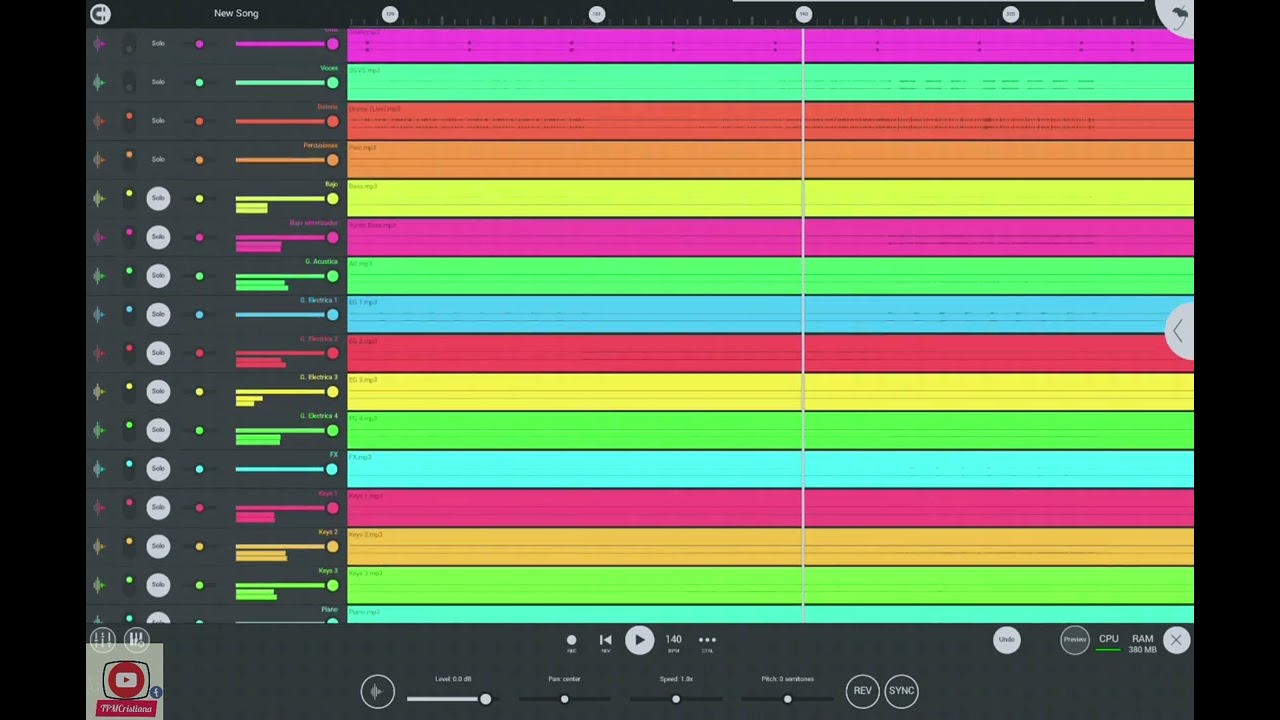Open the main menu icon at top left

(100, 13)
